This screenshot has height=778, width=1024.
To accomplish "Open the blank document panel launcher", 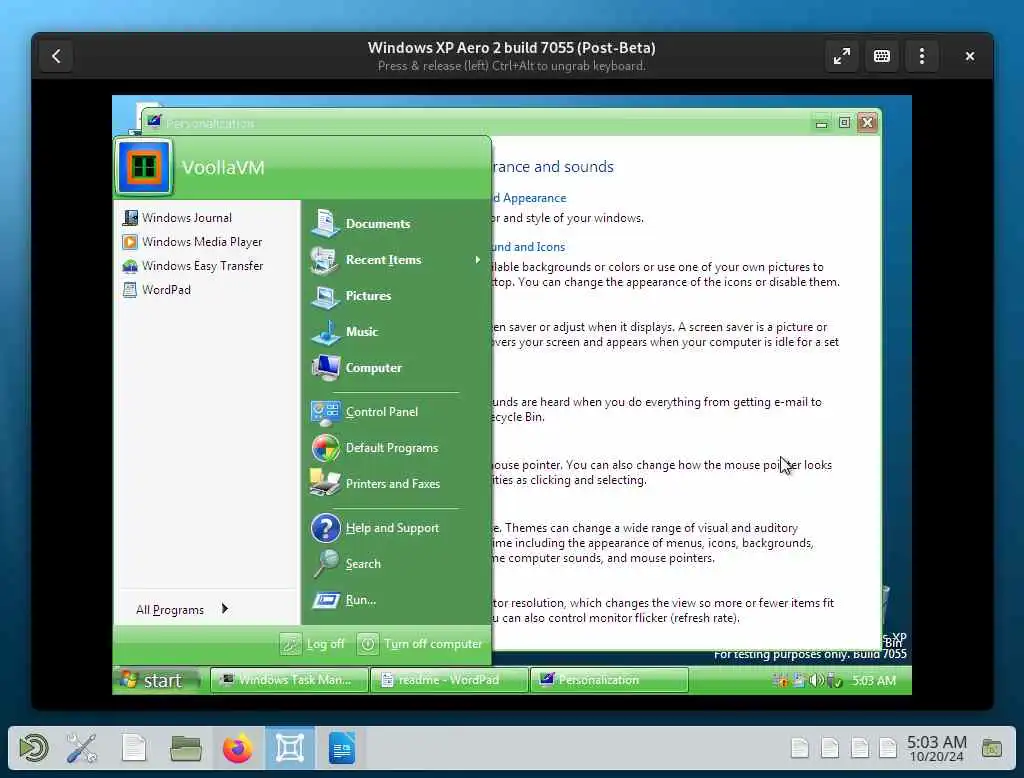I will point(134,748).
